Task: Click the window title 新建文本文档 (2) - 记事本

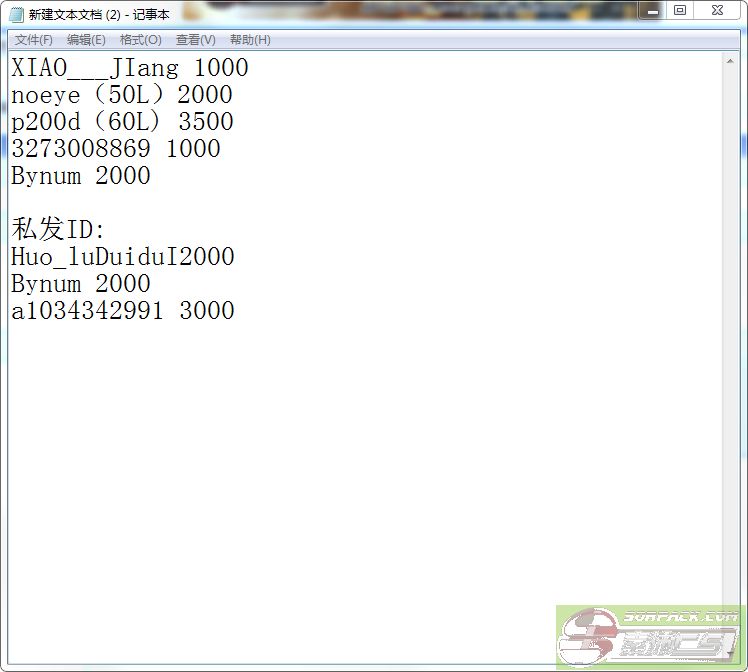Action: pyautogui.click(x=99, y=14)
